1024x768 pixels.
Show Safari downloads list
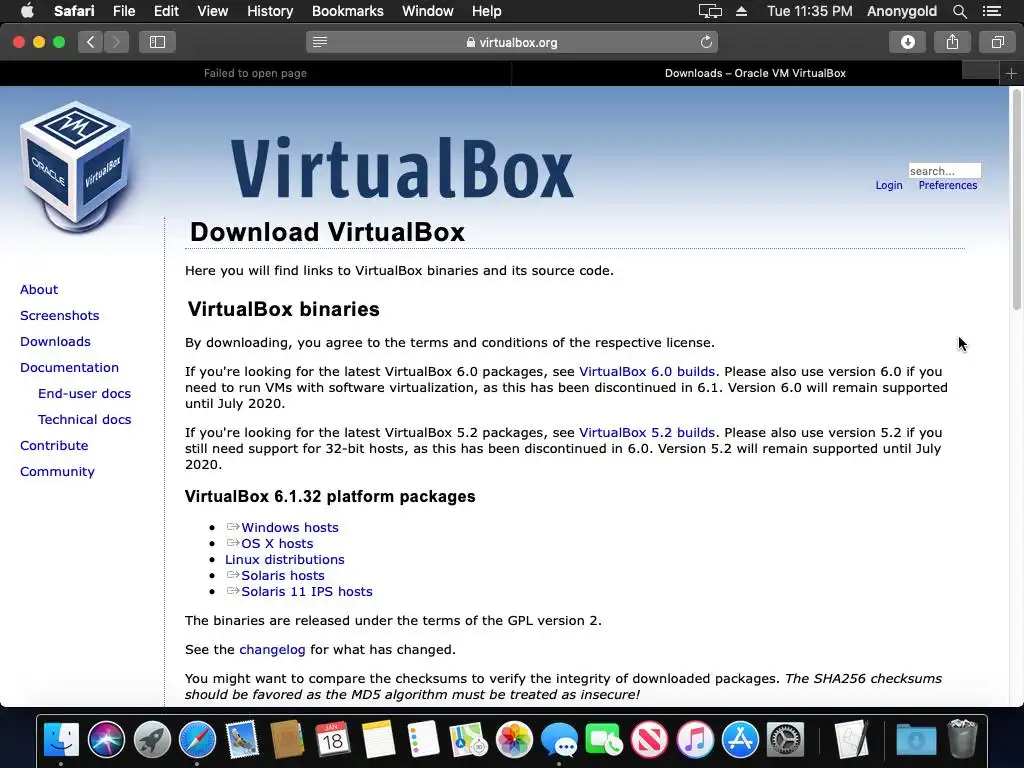(908, 42)
